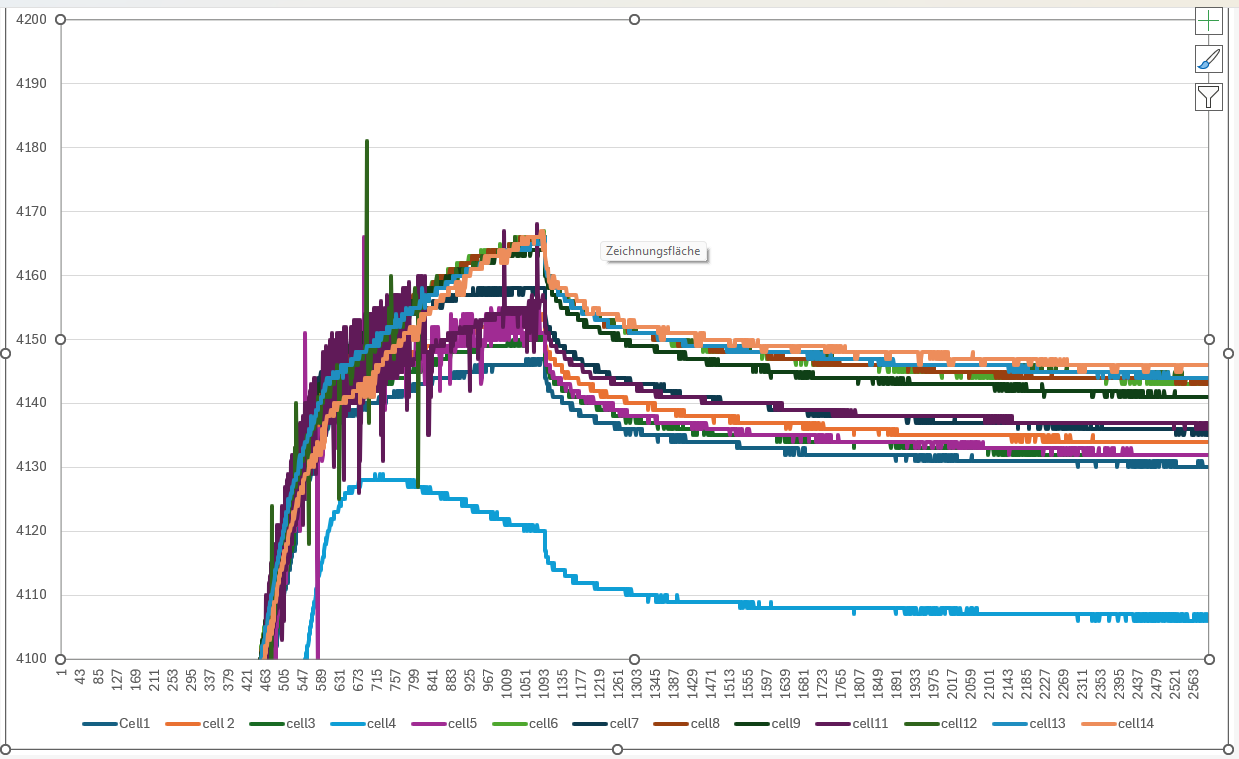
Task: Click the 1093 horizontal axis label
Action: click(545, 682)
